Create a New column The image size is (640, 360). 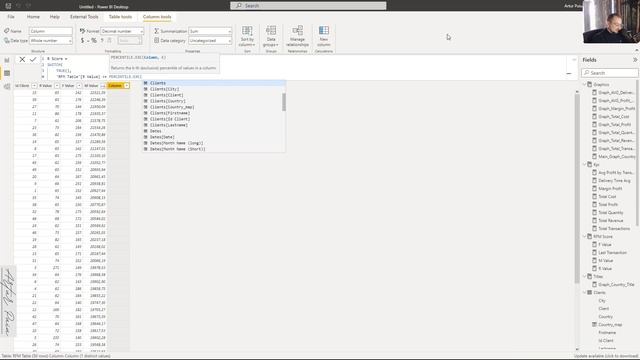coord(324,36)
